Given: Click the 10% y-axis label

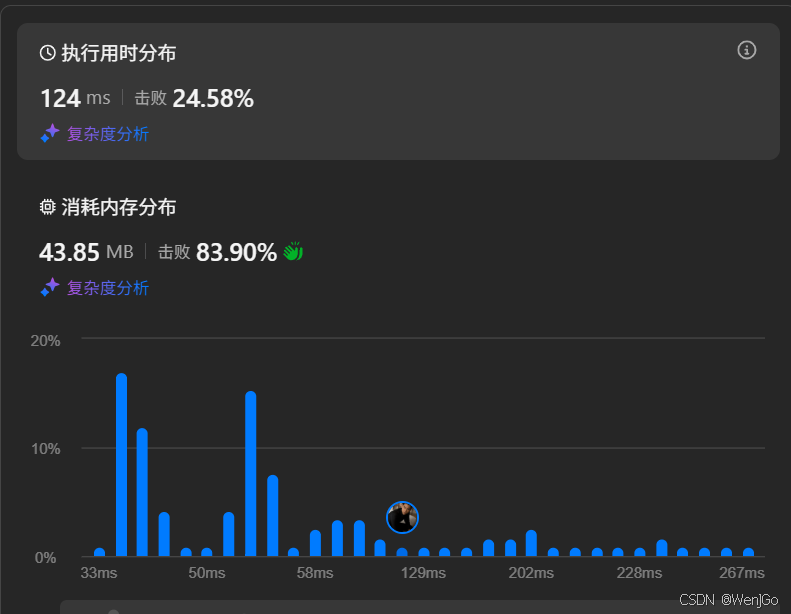Looking at the screenshot, I should (45, 449).
